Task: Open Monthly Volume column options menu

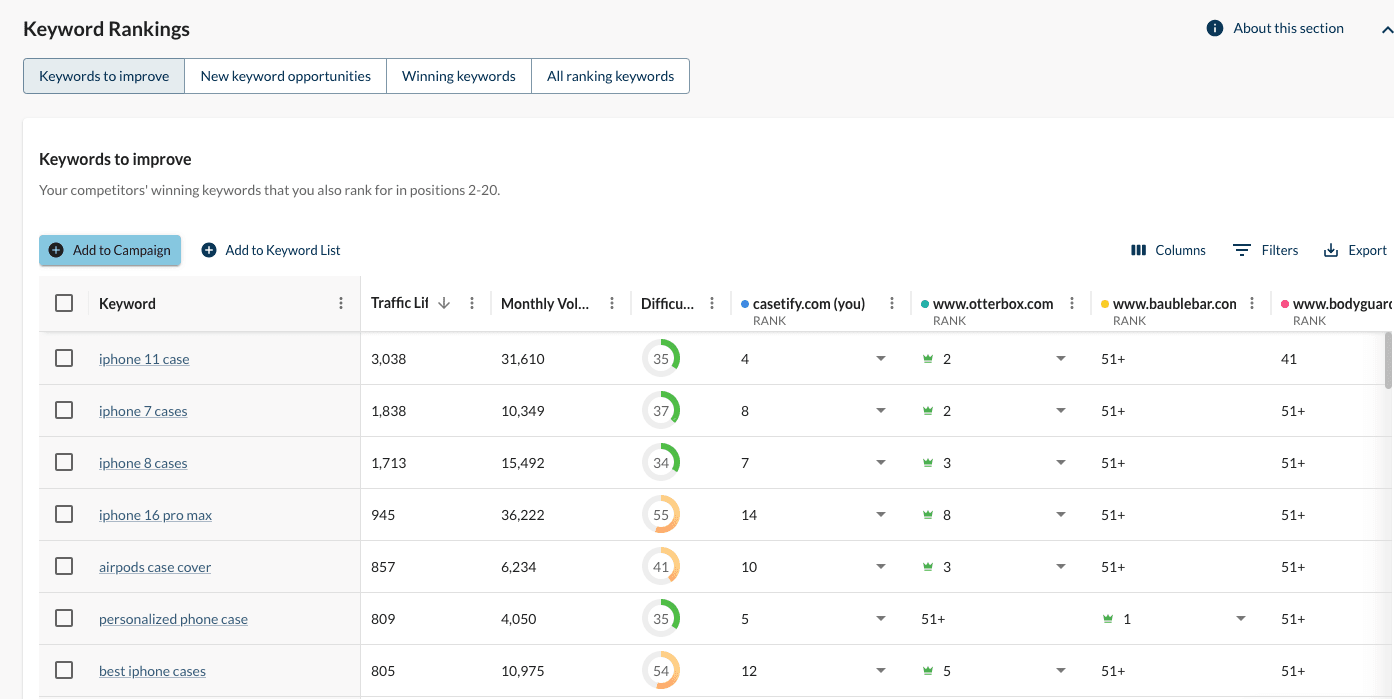Action: (x=612, y=303)
